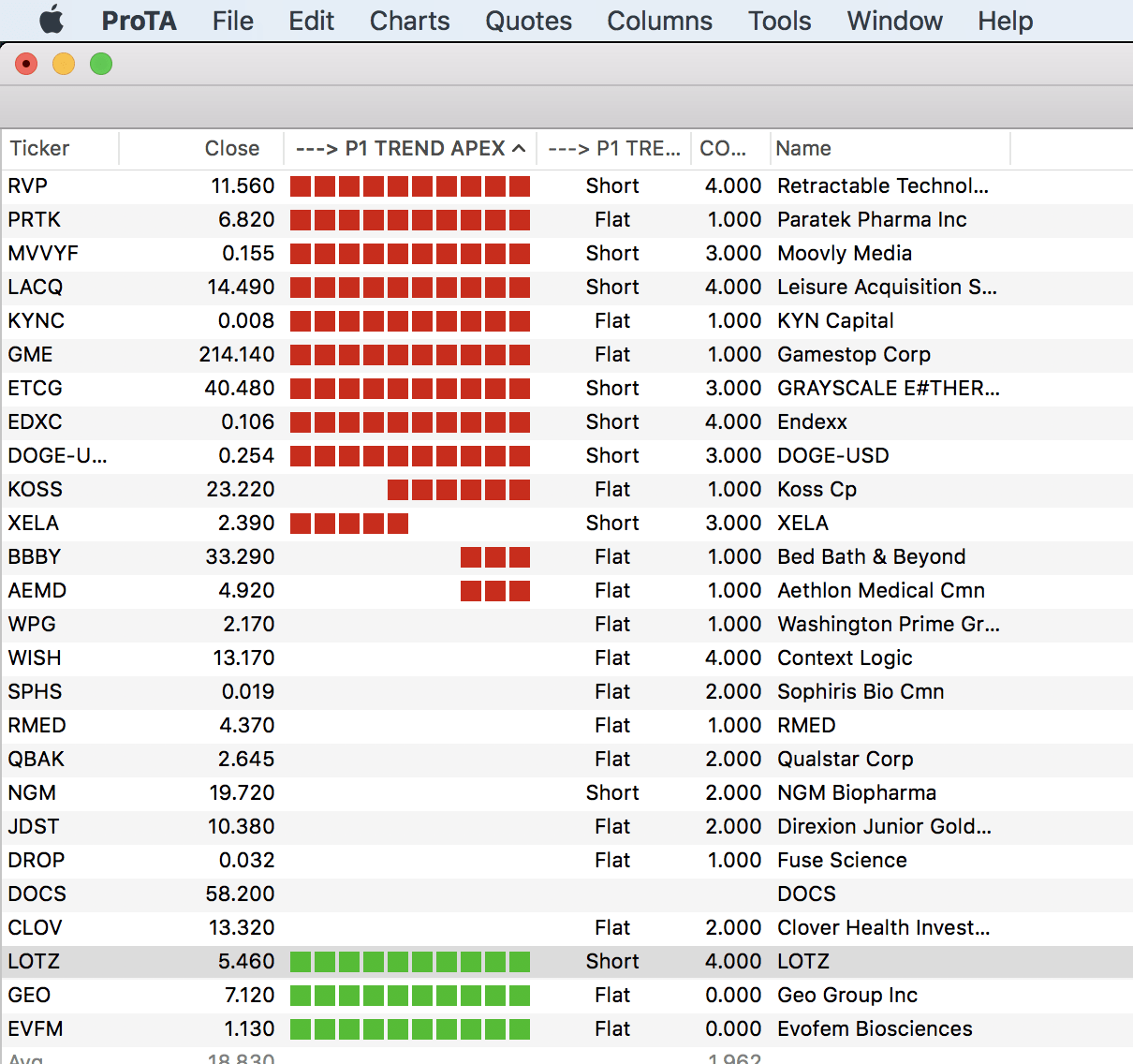Select the DROP ticker cell
This screenshot has width=1133, height=1064.
tap(37, 860)
